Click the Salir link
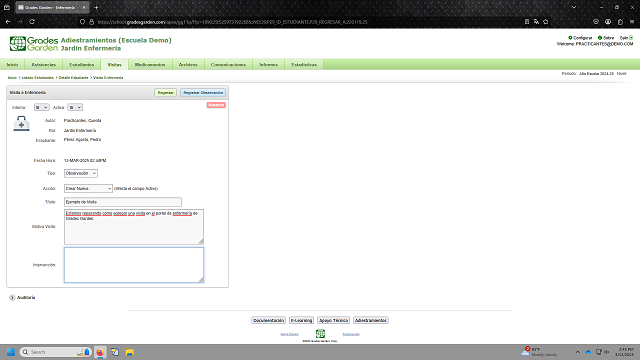The image size is (640, 360). (x=624, y=38)
